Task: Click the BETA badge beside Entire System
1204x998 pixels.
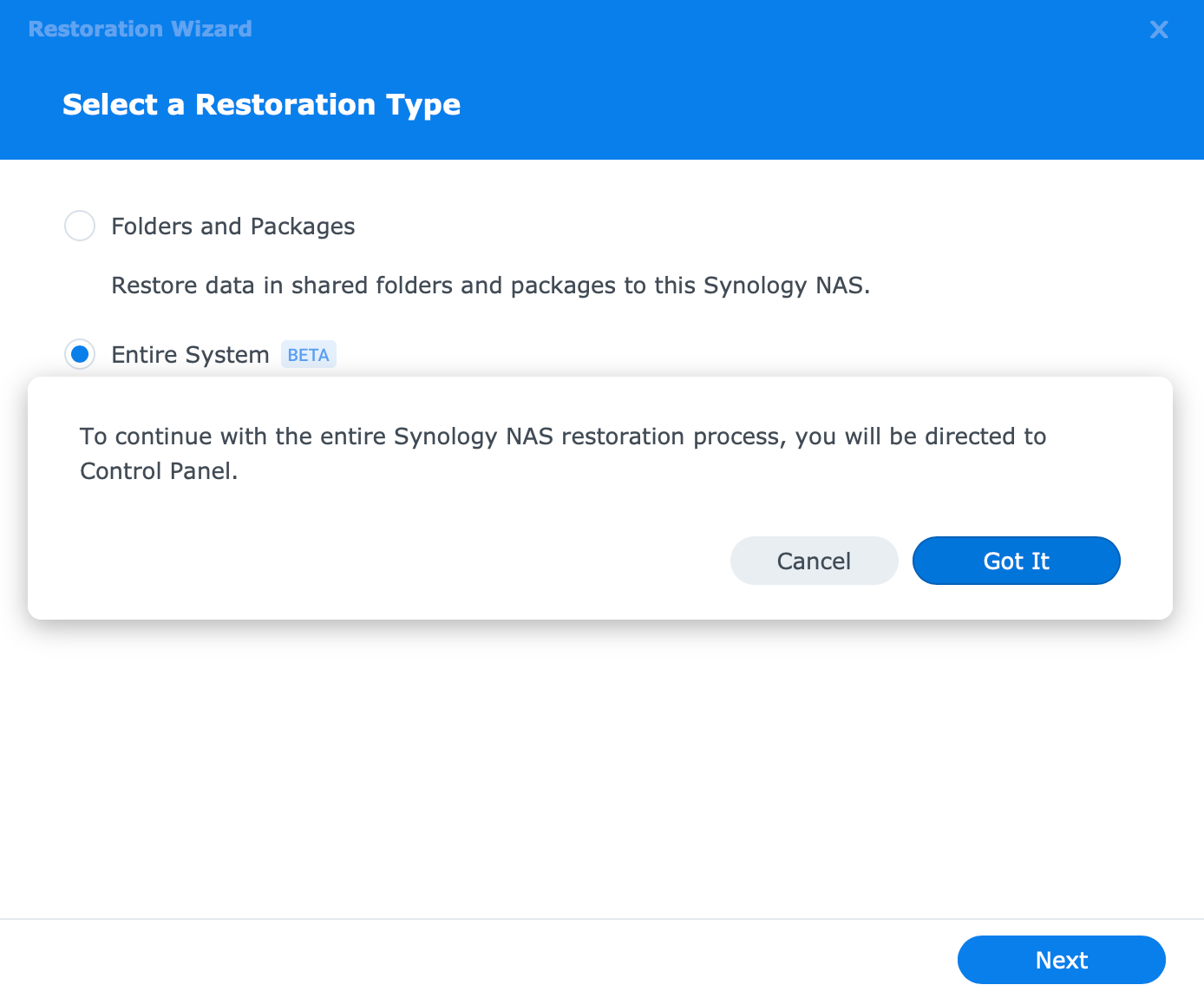Action: click(308, 355)
